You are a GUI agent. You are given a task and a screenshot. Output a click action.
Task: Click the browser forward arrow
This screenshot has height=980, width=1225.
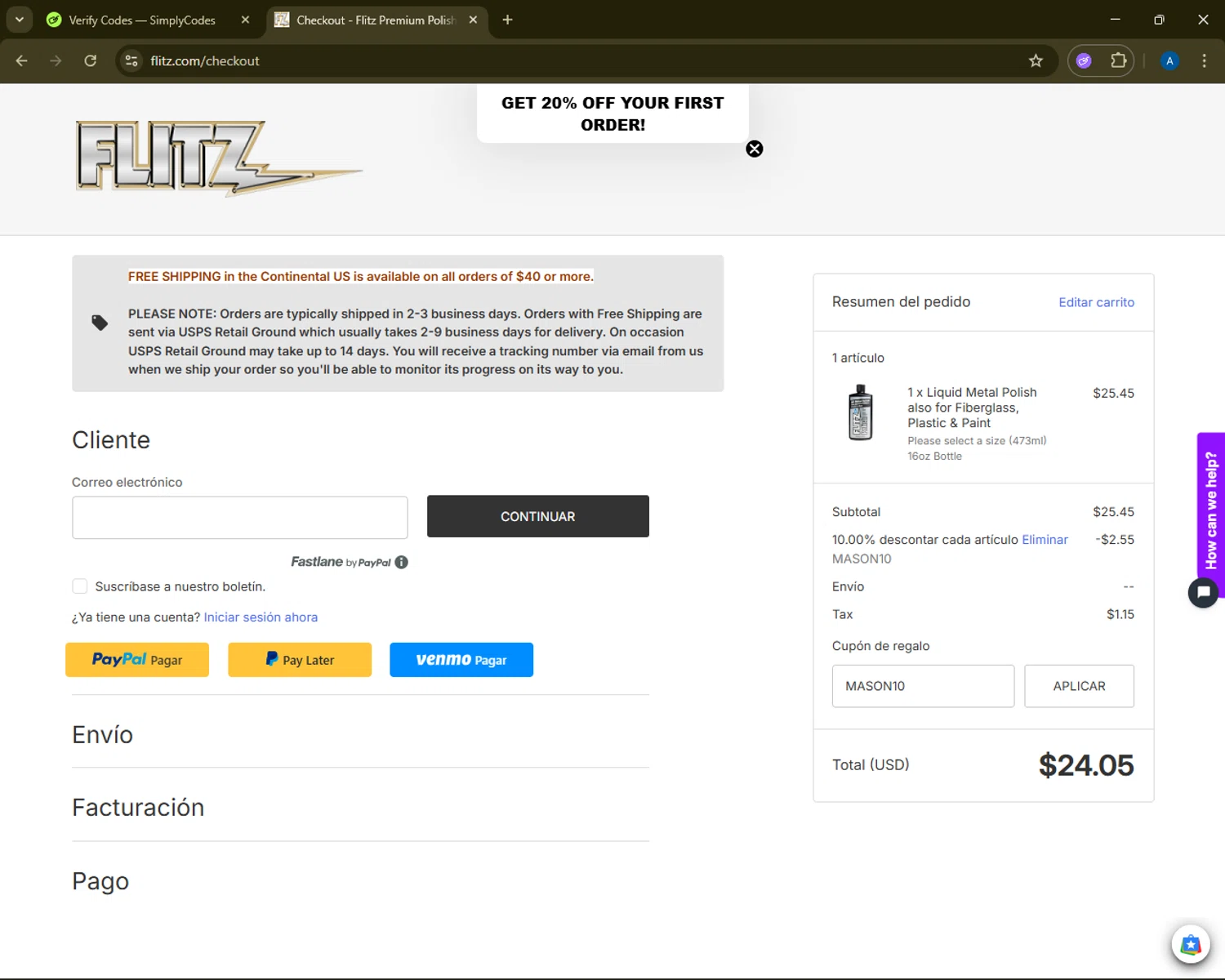click(x=56, y=60)
